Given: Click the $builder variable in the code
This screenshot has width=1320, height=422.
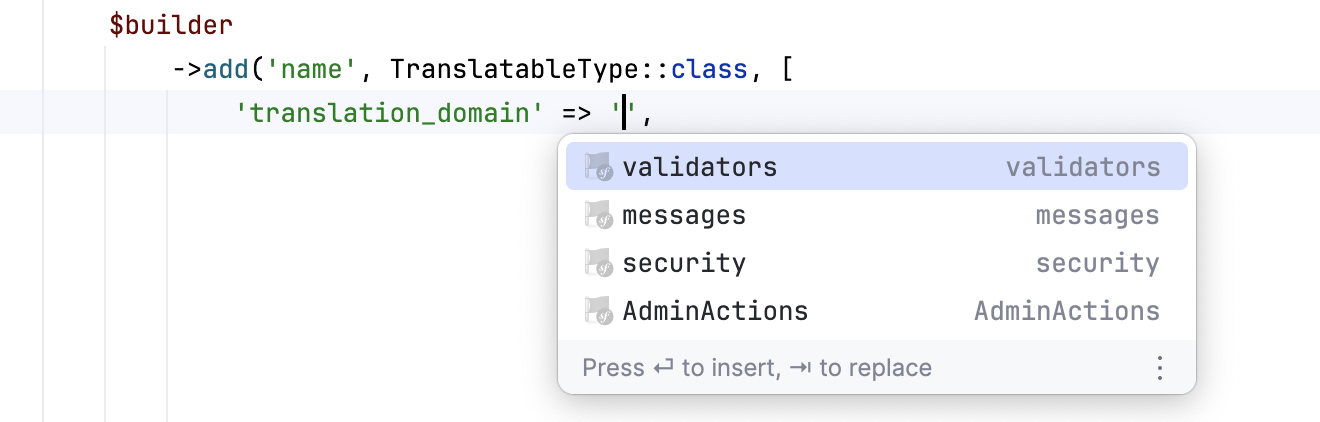Looking at the screenshot, I should 170,25.
